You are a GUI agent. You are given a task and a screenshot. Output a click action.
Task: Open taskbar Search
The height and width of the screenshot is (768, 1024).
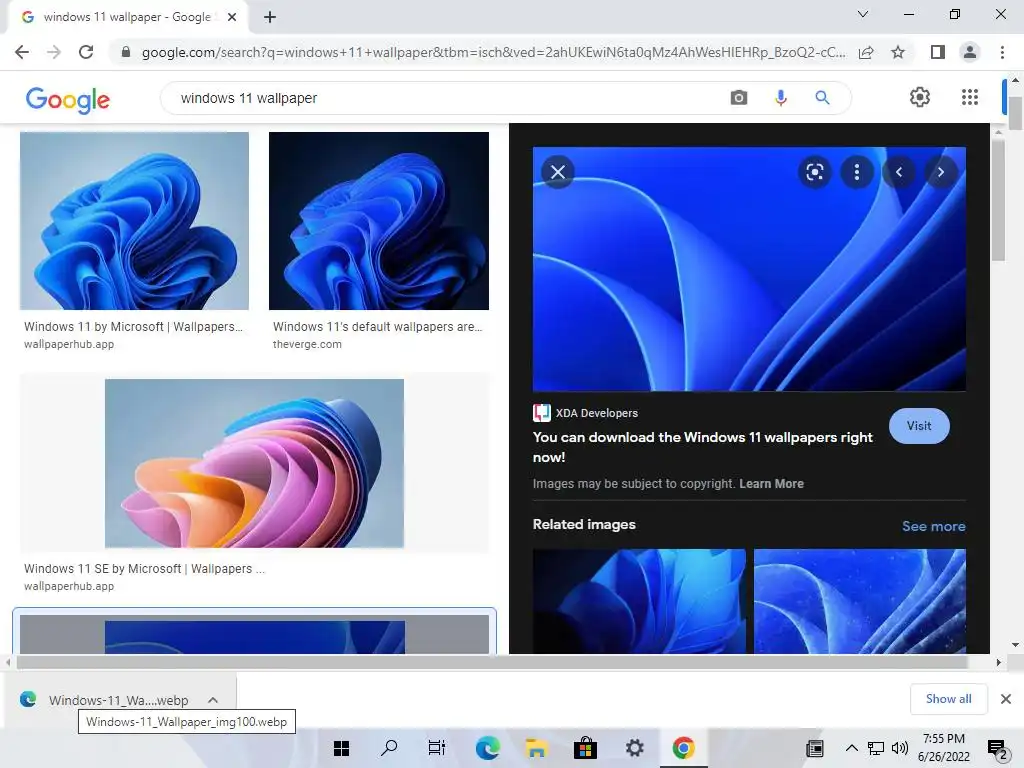coord(389,748)
